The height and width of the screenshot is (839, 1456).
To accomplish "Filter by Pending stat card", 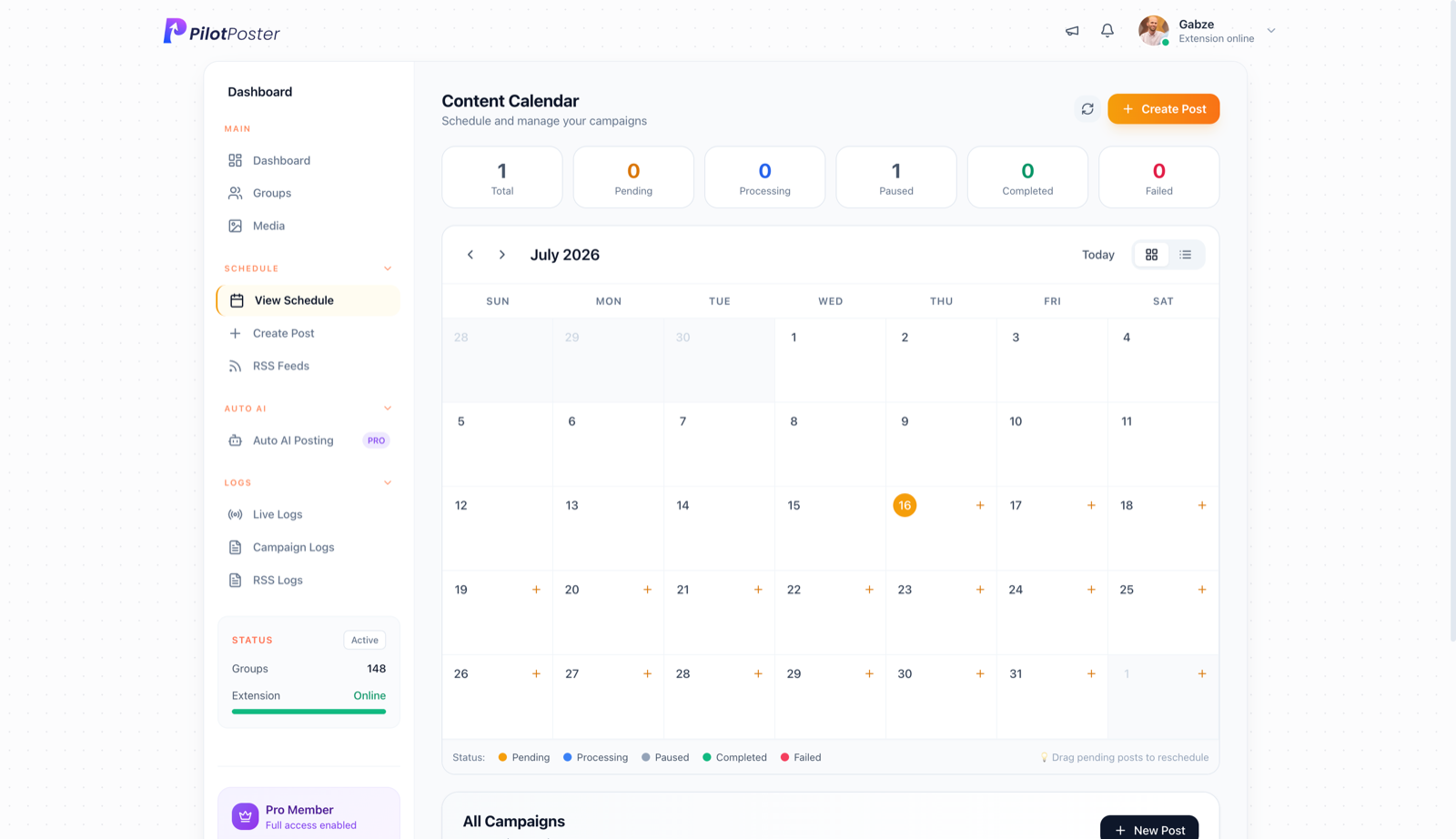I will point(633,177).
